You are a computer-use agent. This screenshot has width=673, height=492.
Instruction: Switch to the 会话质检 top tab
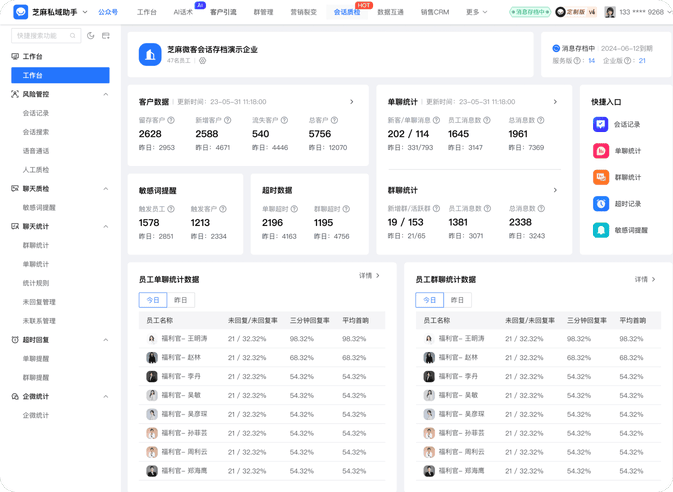click(x=346, y=13)
